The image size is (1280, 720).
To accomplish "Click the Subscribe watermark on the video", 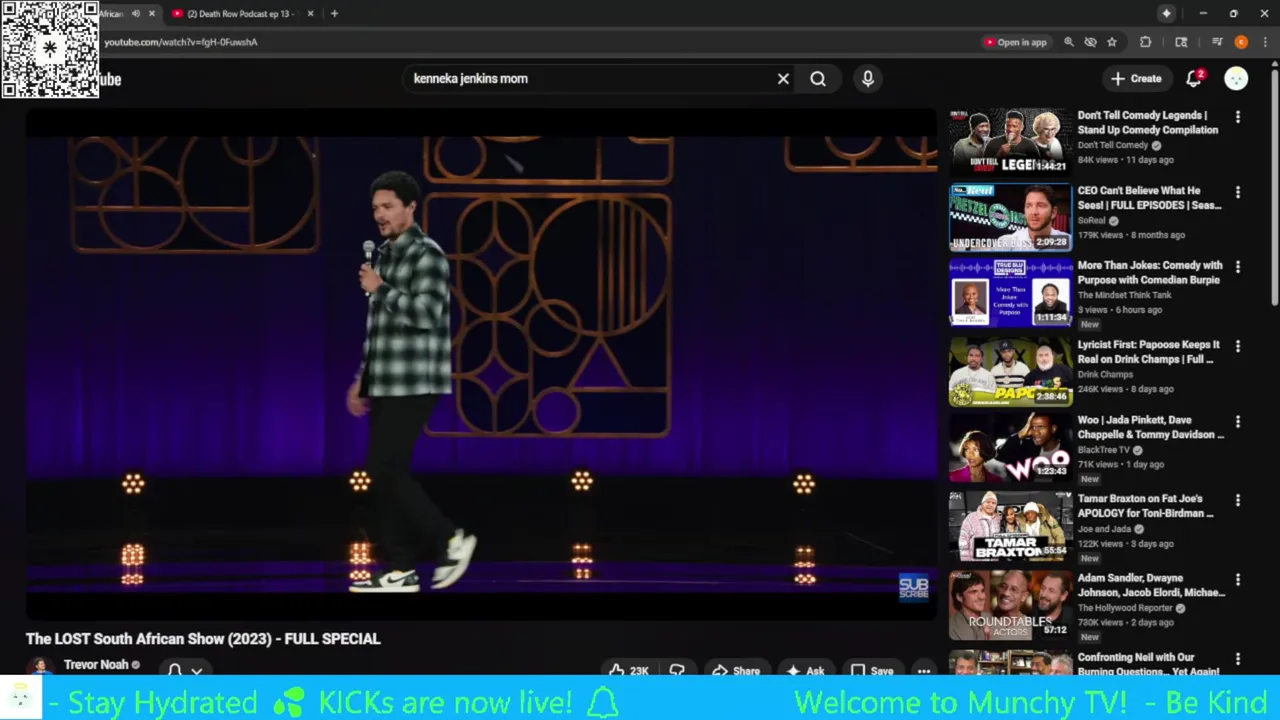I will click(914, 587).
